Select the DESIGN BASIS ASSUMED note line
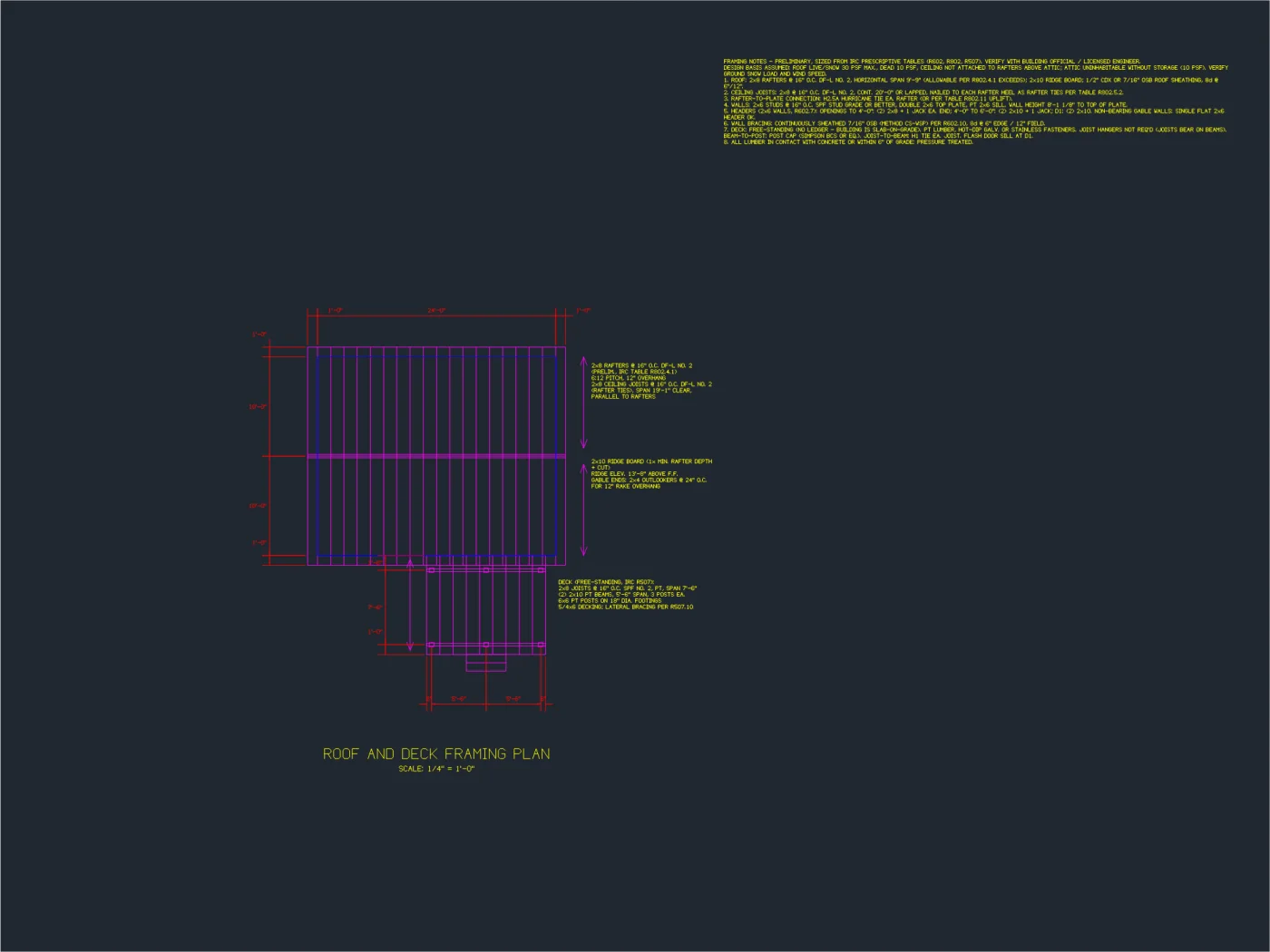 (975, 71)
